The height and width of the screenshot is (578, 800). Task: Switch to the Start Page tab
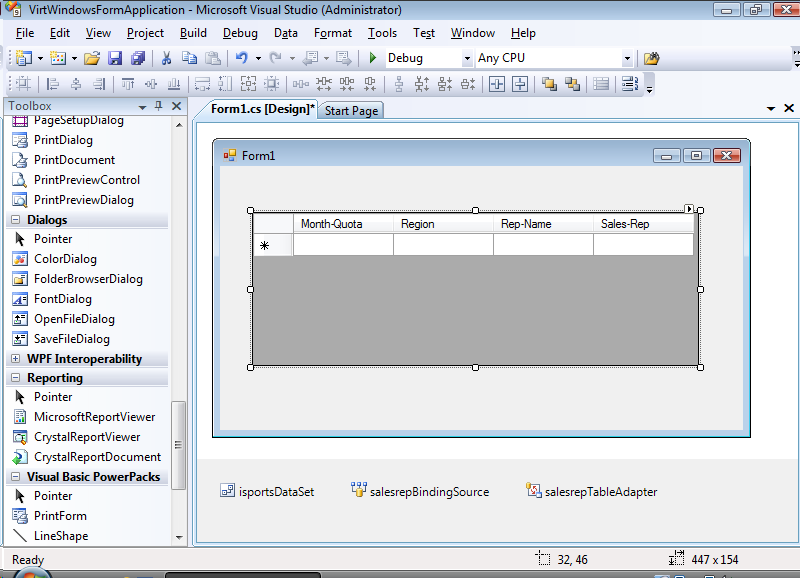point(351,111)
